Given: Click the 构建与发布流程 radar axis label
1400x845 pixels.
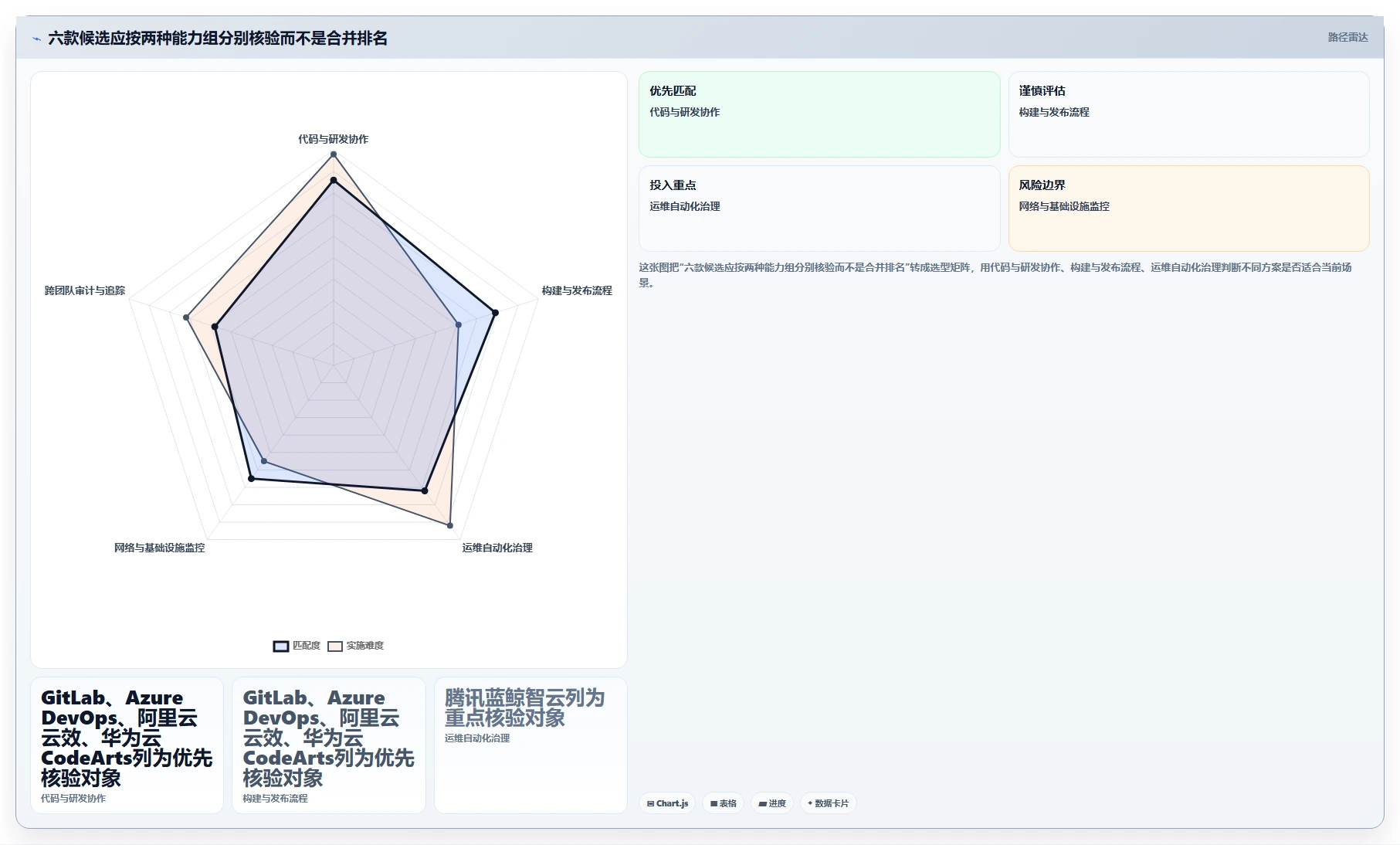Looking at the screenshot, I should [x=577, y=290].
